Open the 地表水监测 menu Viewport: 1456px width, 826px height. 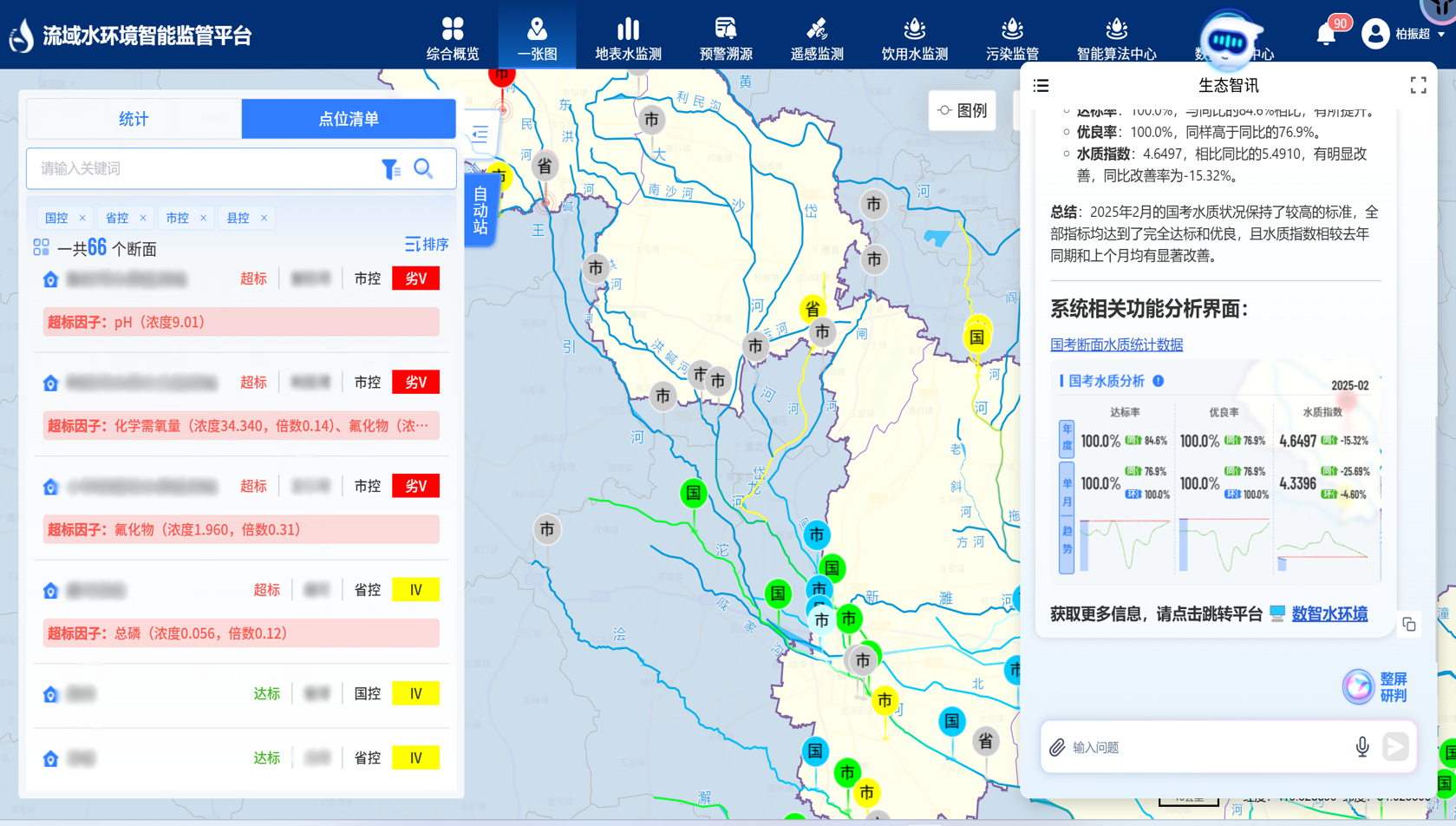click(x=628, y=38)
